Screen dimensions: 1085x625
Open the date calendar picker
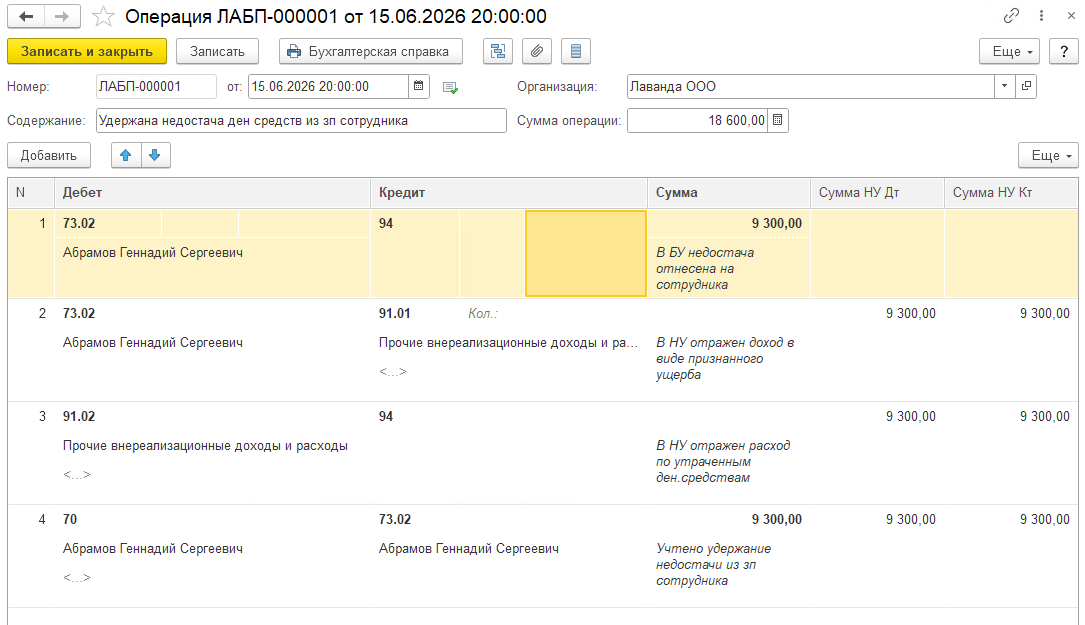coord(419,87)
